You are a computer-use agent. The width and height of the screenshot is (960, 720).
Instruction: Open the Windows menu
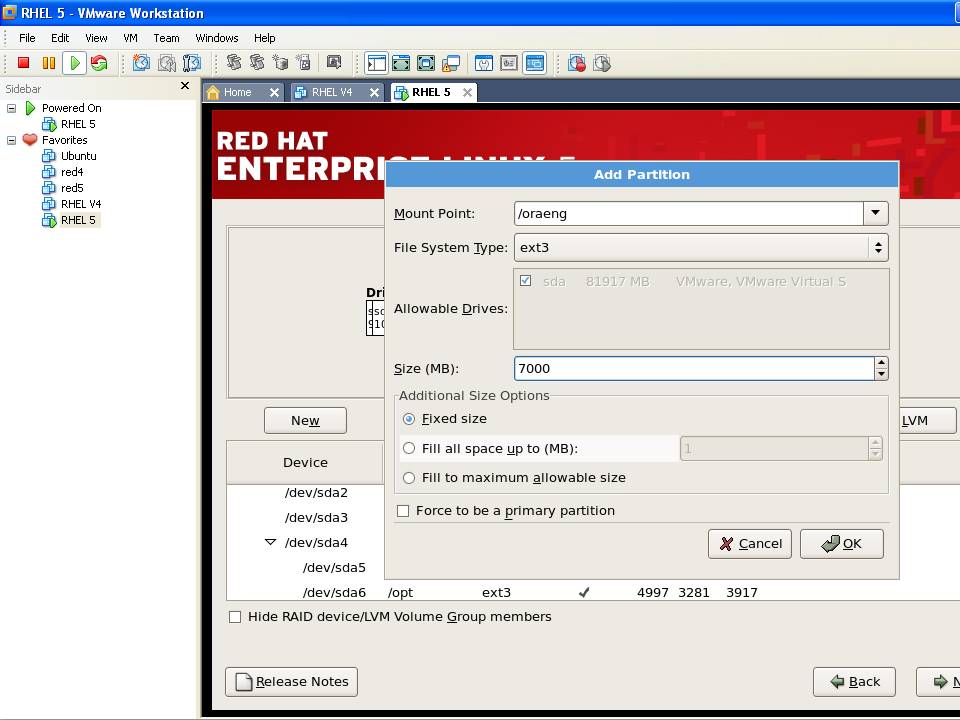tap(217, 38)
